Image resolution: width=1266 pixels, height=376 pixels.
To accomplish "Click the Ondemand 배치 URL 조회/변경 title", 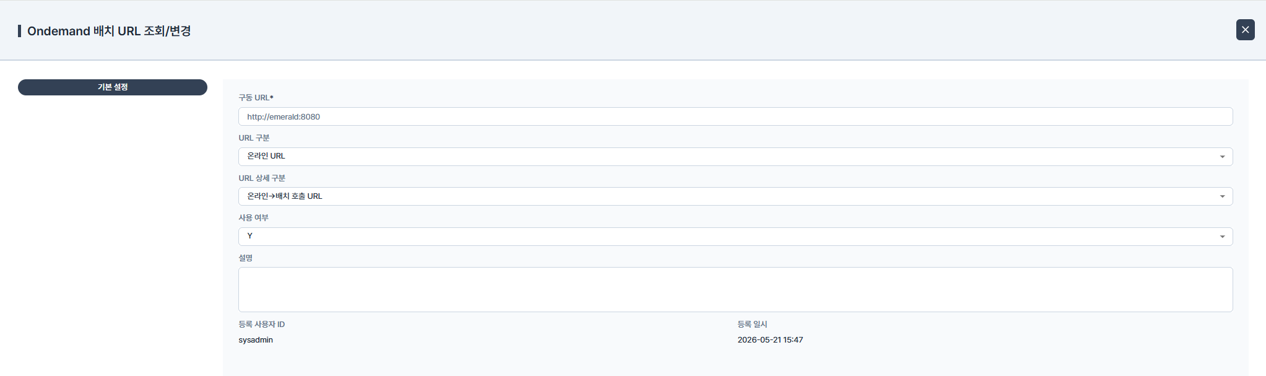I will point(109,31).
